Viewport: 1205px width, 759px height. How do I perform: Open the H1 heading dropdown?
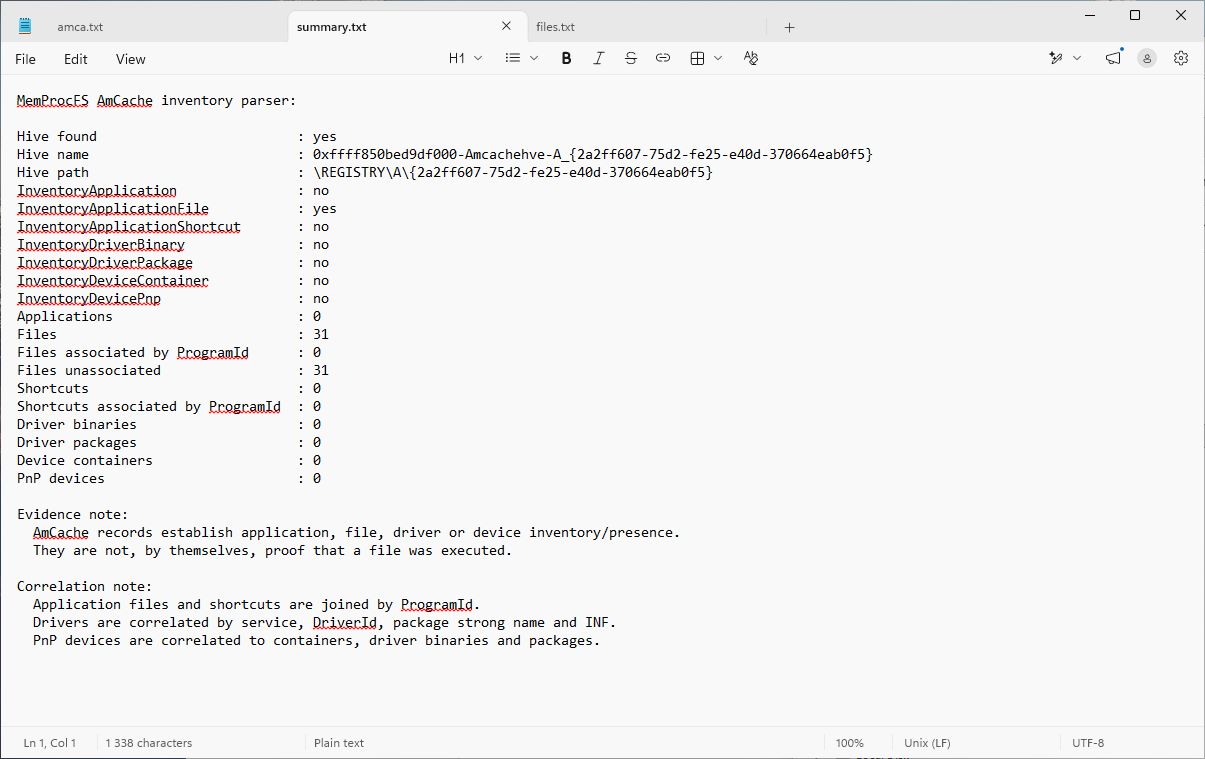466,59
